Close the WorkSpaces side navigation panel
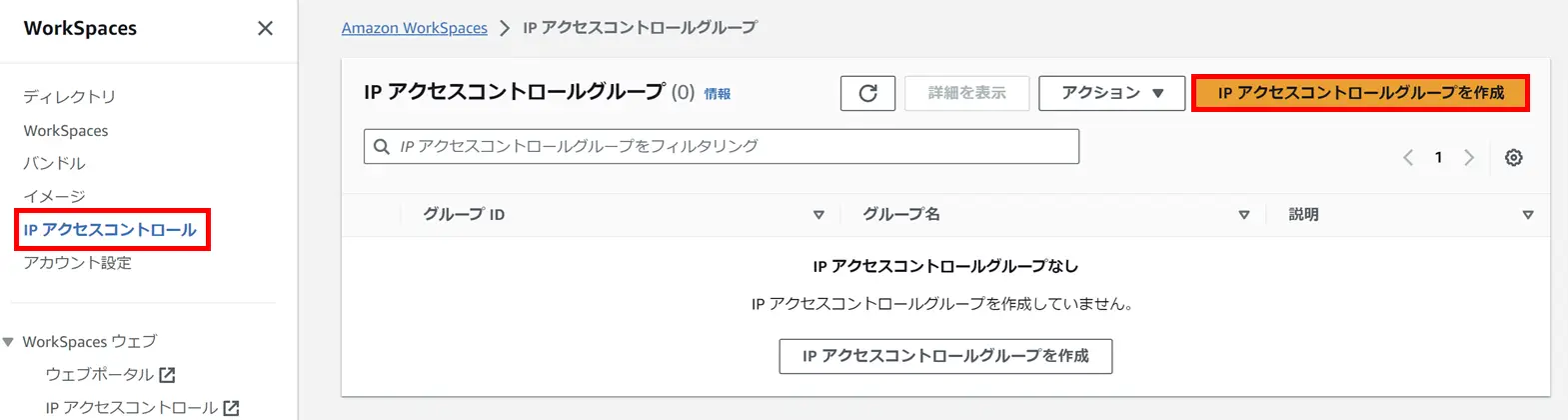Image resolution: width=1568 pixels, height=420 pixels. (x=265, y=28)
